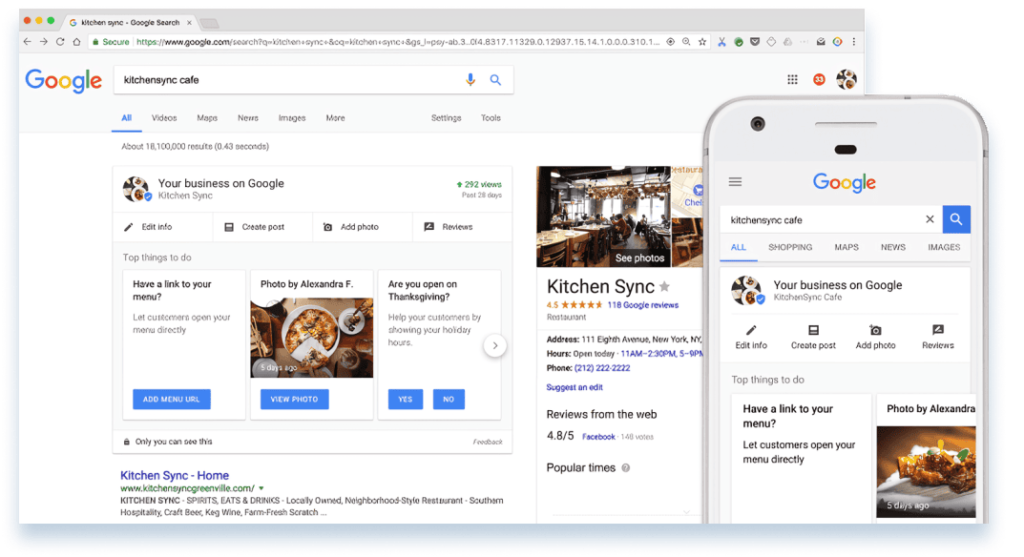1024x557 pixels.
Task: Click the browser back arrow
Action: 27,41
